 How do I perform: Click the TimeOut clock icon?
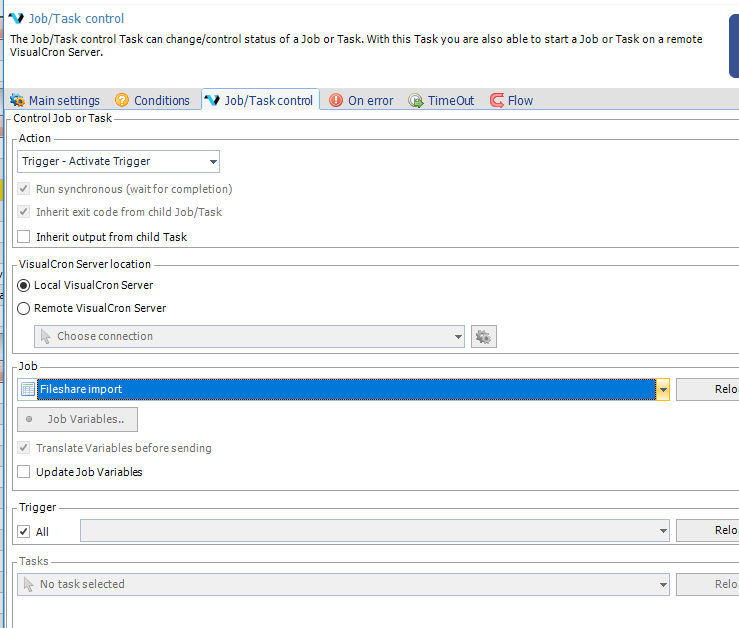tap(416, 101)
